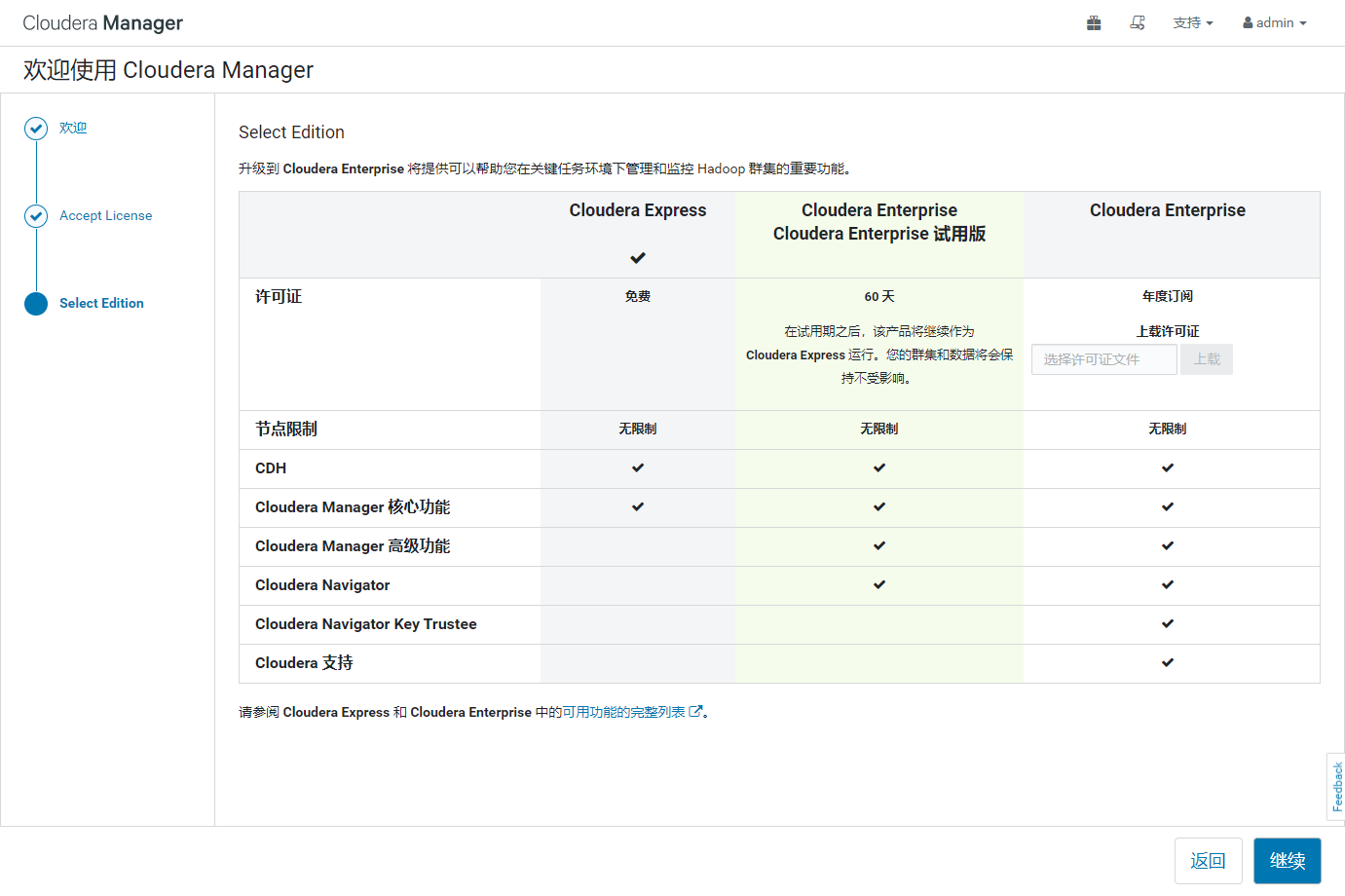Click the Navigator checkmark under Enterprise trial

tap(879, 584)
